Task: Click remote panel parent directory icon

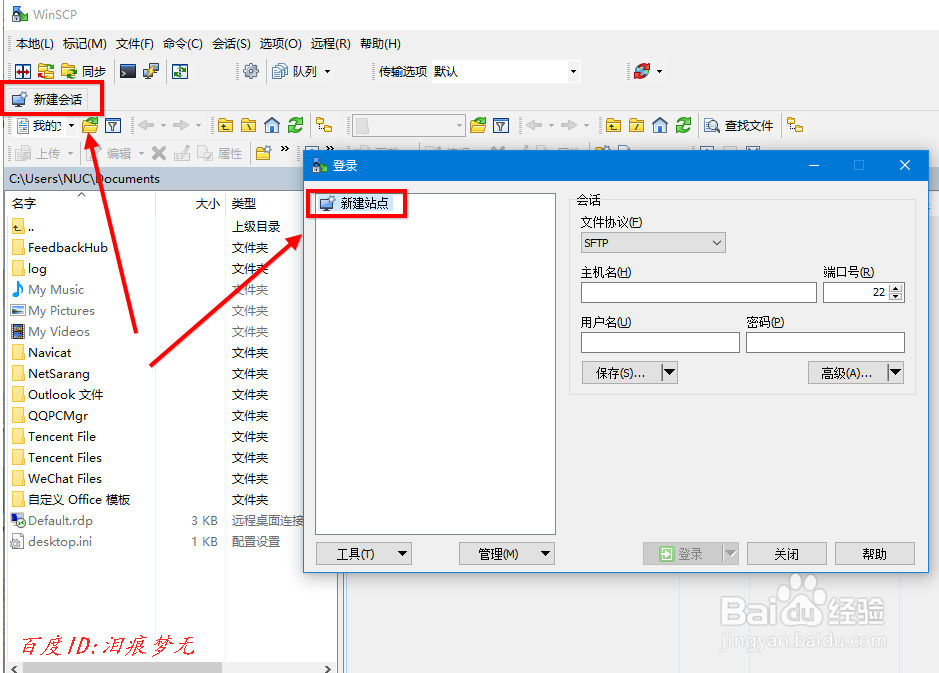Action: point(613,126)
